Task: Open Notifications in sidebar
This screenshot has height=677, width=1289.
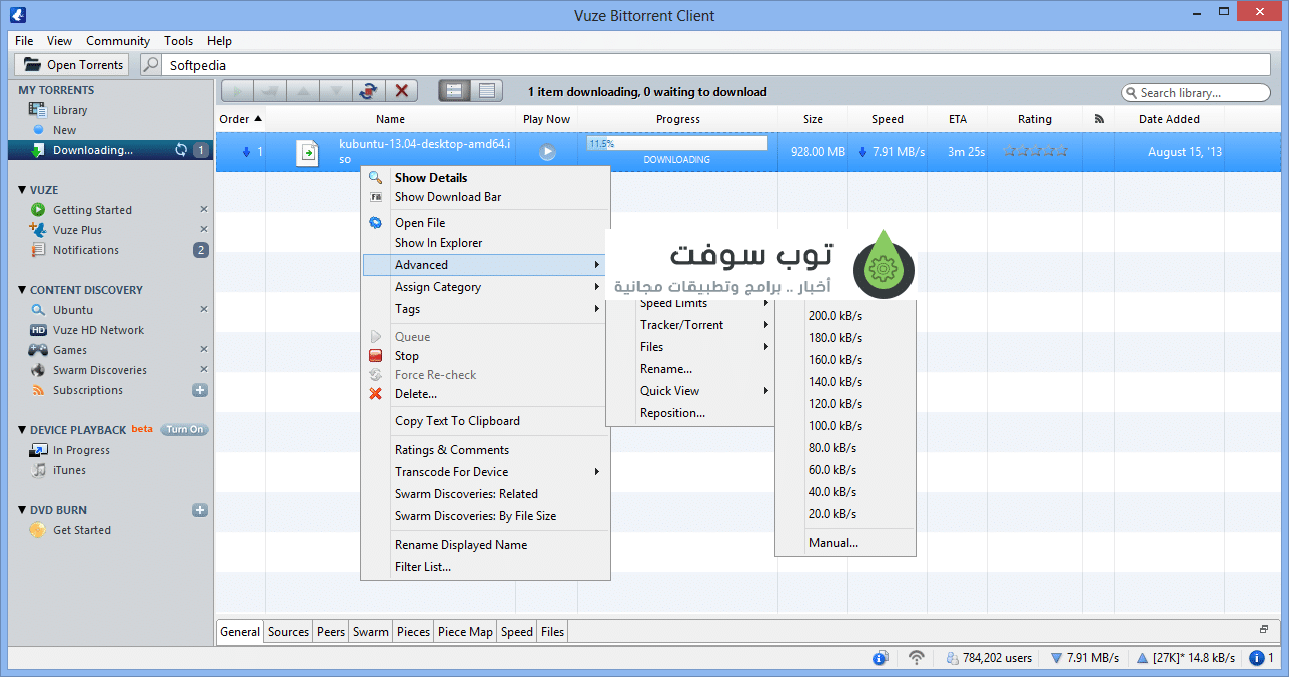Action: tap(86, 250)
